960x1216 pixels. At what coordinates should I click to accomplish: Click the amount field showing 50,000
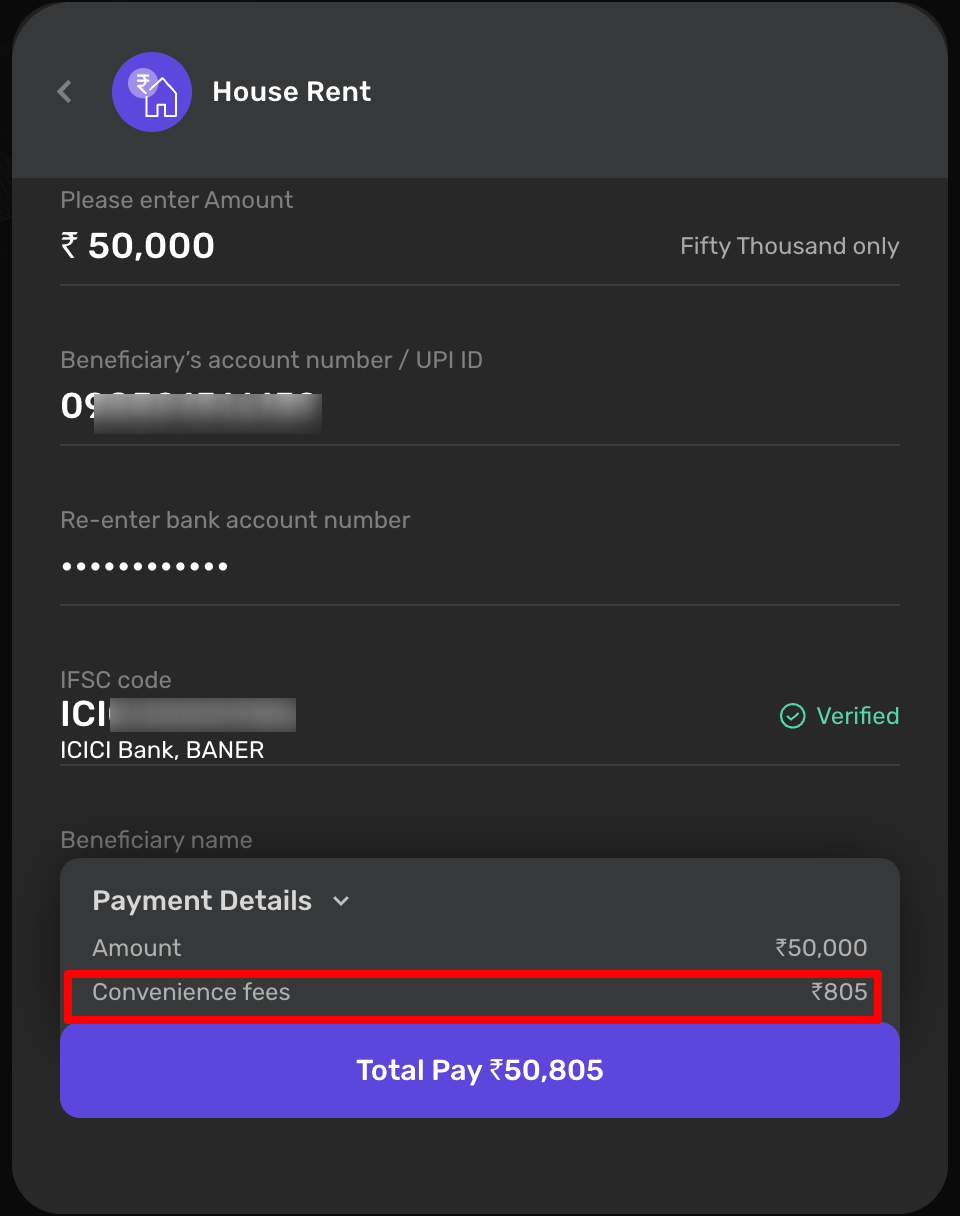(x=151, y=246)
